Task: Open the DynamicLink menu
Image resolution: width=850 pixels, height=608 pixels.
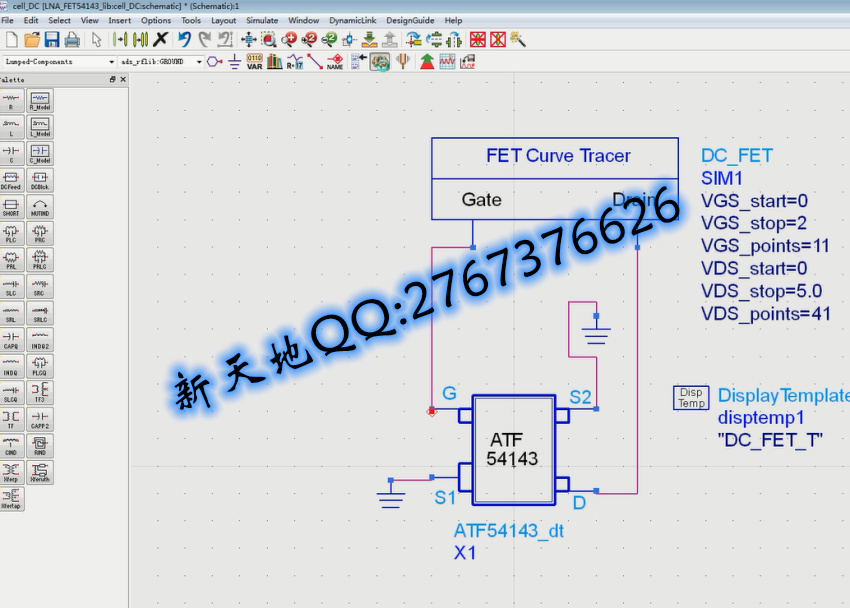Action: (352, 21)
